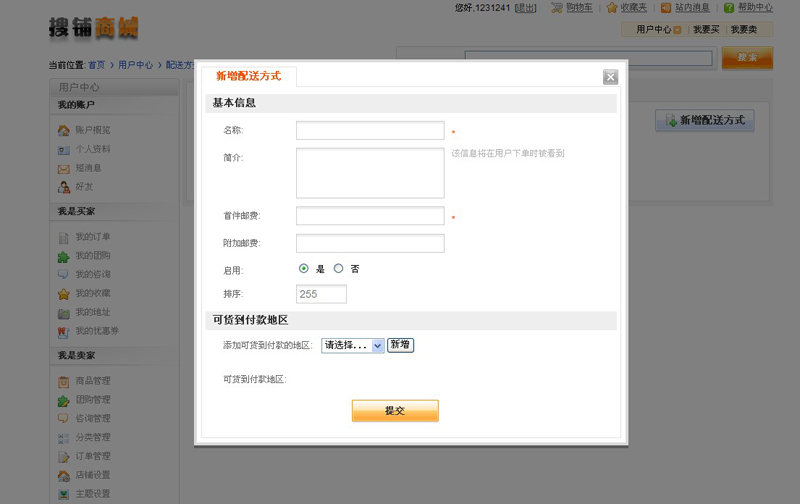
Task: Close the 新增配送方式 dialog
Action: (x=610, y=77)
